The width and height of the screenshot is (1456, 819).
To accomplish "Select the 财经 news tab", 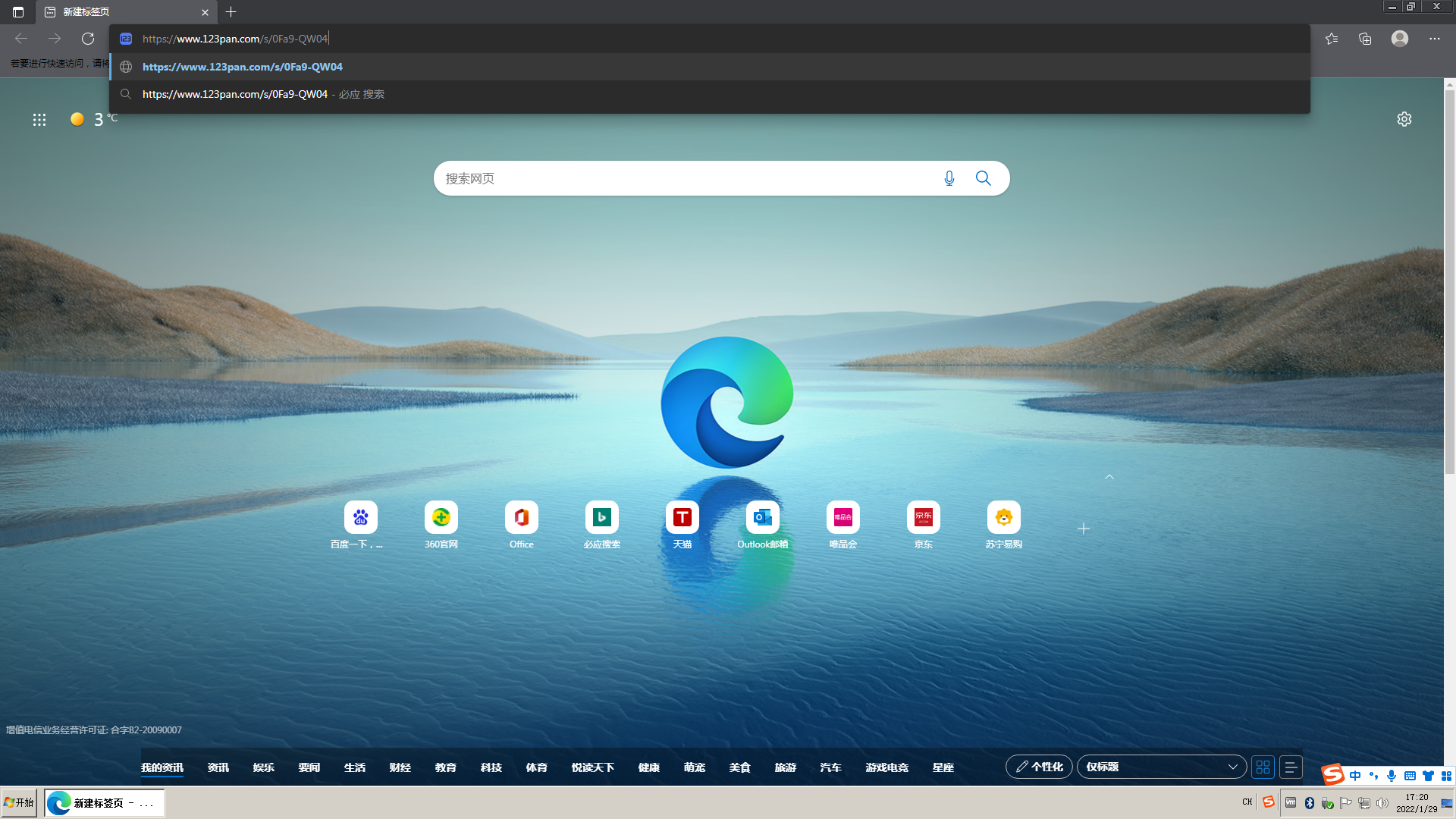I will [x=400, y=767].
